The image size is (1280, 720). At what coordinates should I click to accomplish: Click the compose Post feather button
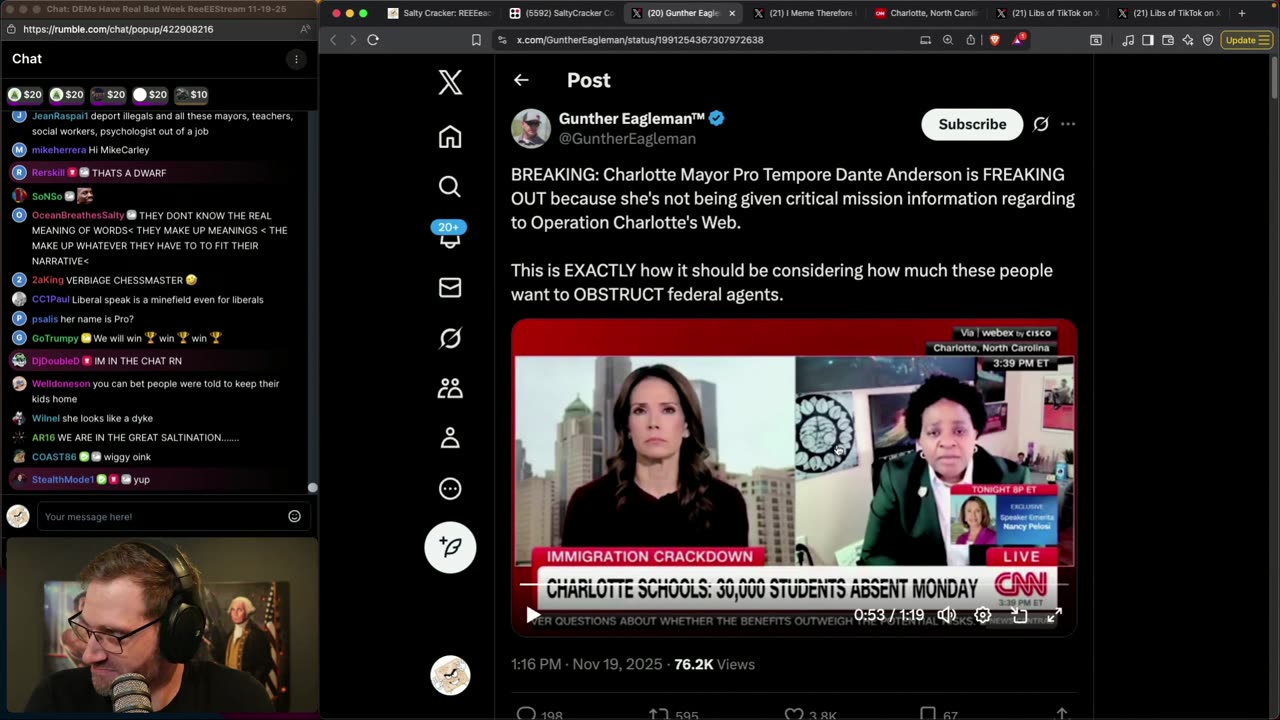point(450,547)
